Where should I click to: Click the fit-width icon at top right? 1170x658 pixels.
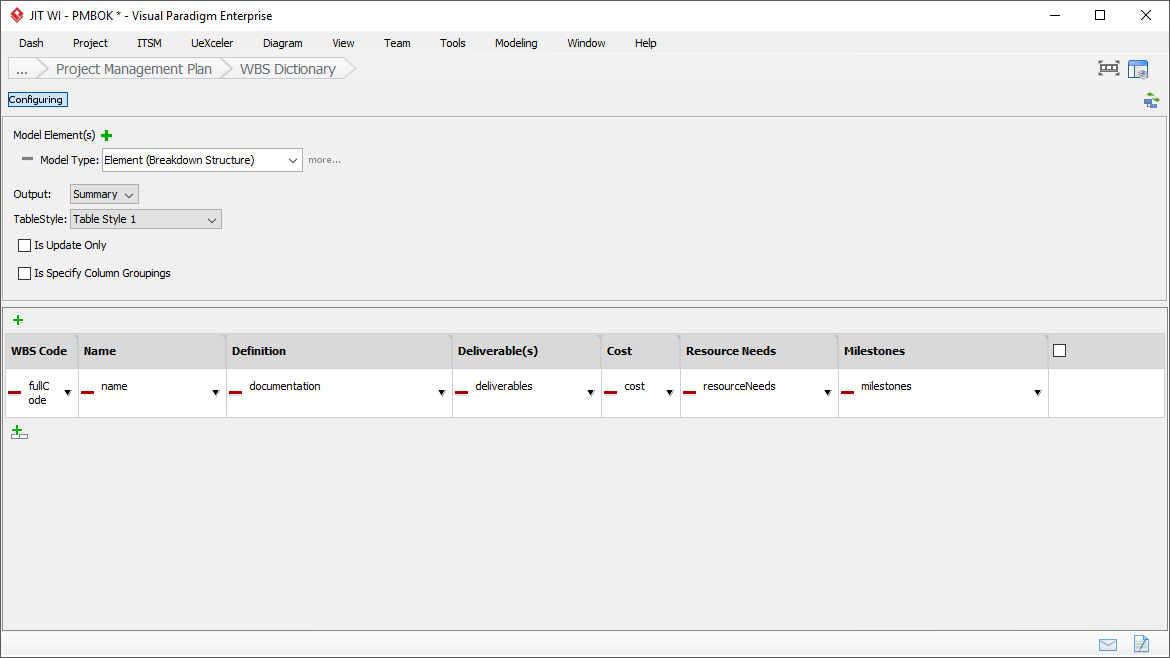[x=1109, y=69]
